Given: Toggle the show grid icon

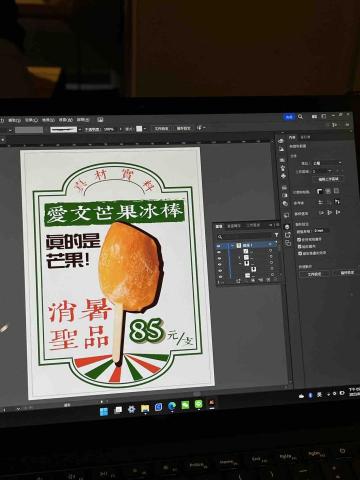Looking at the screenshot, I should [x=328, y=191].
